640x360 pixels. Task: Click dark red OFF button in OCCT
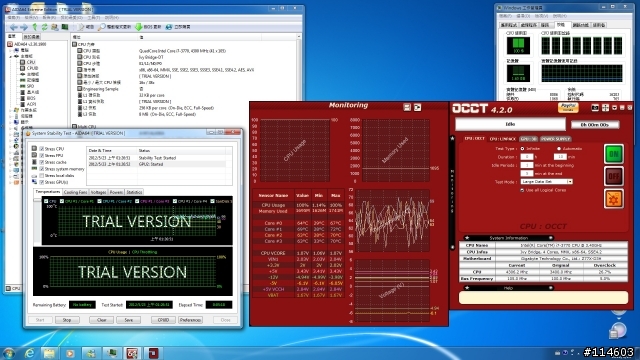pos(613,176)
